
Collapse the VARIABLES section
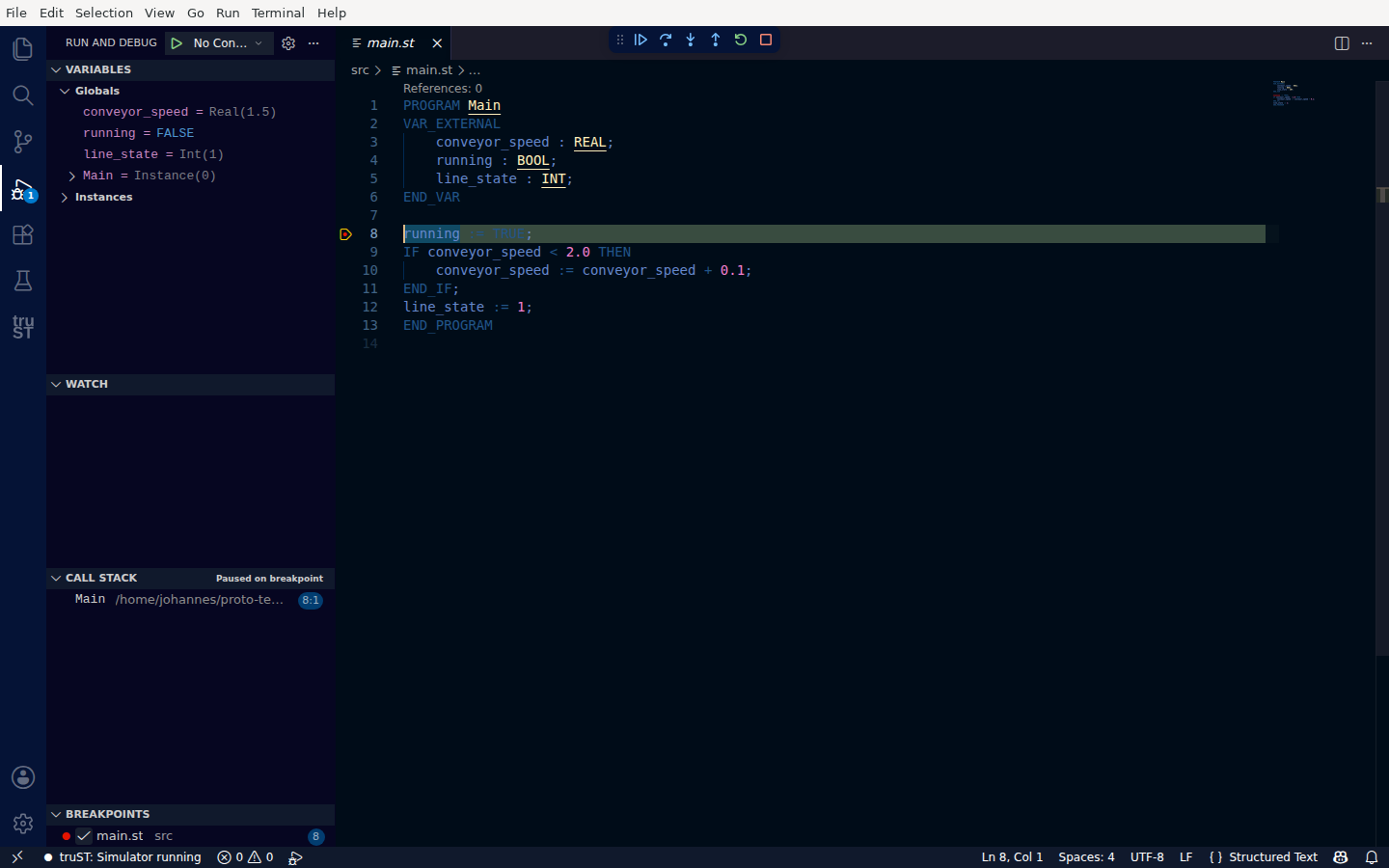190,69
